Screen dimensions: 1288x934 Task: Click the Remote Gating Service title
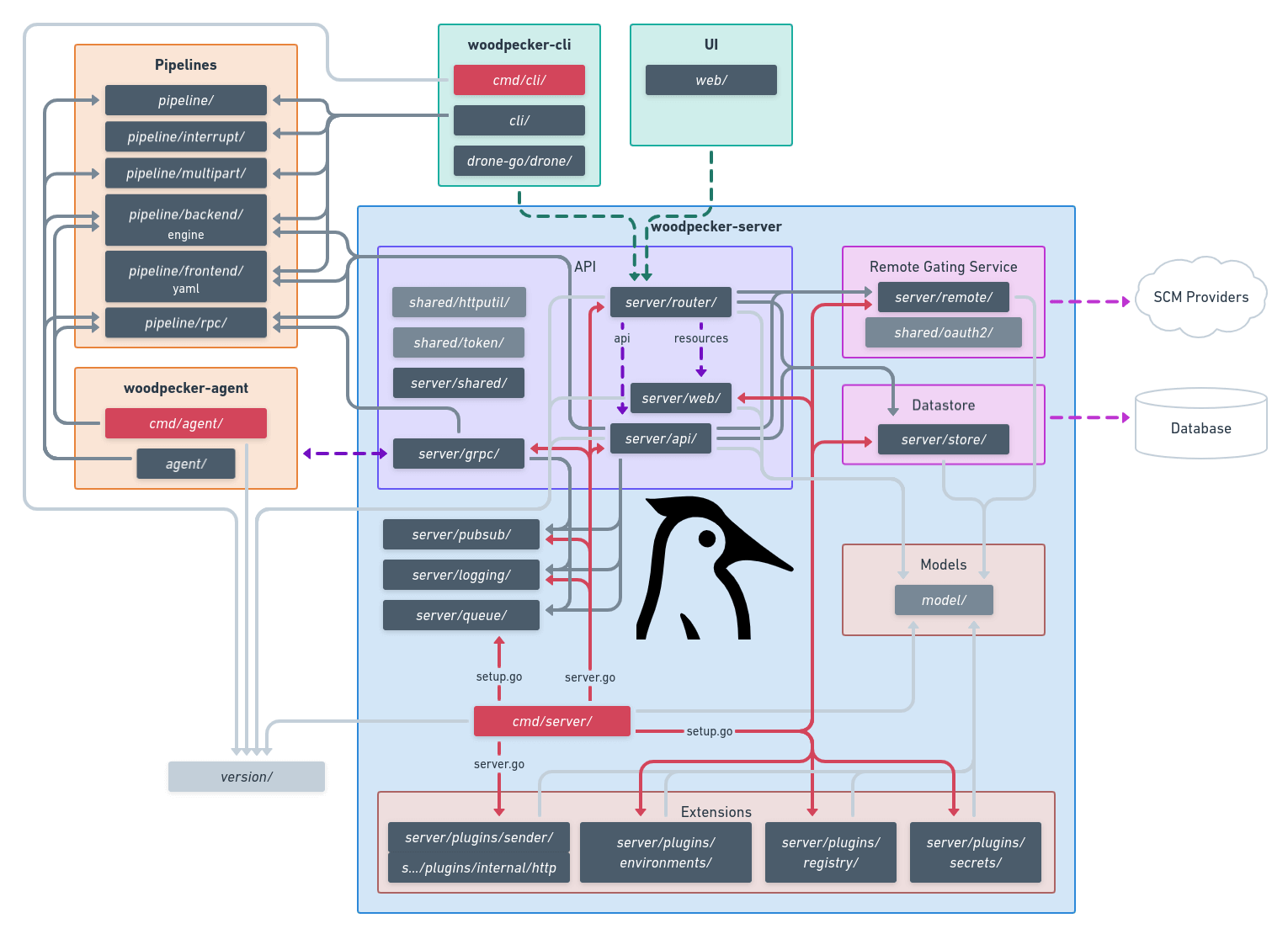(x=944, y=267)
